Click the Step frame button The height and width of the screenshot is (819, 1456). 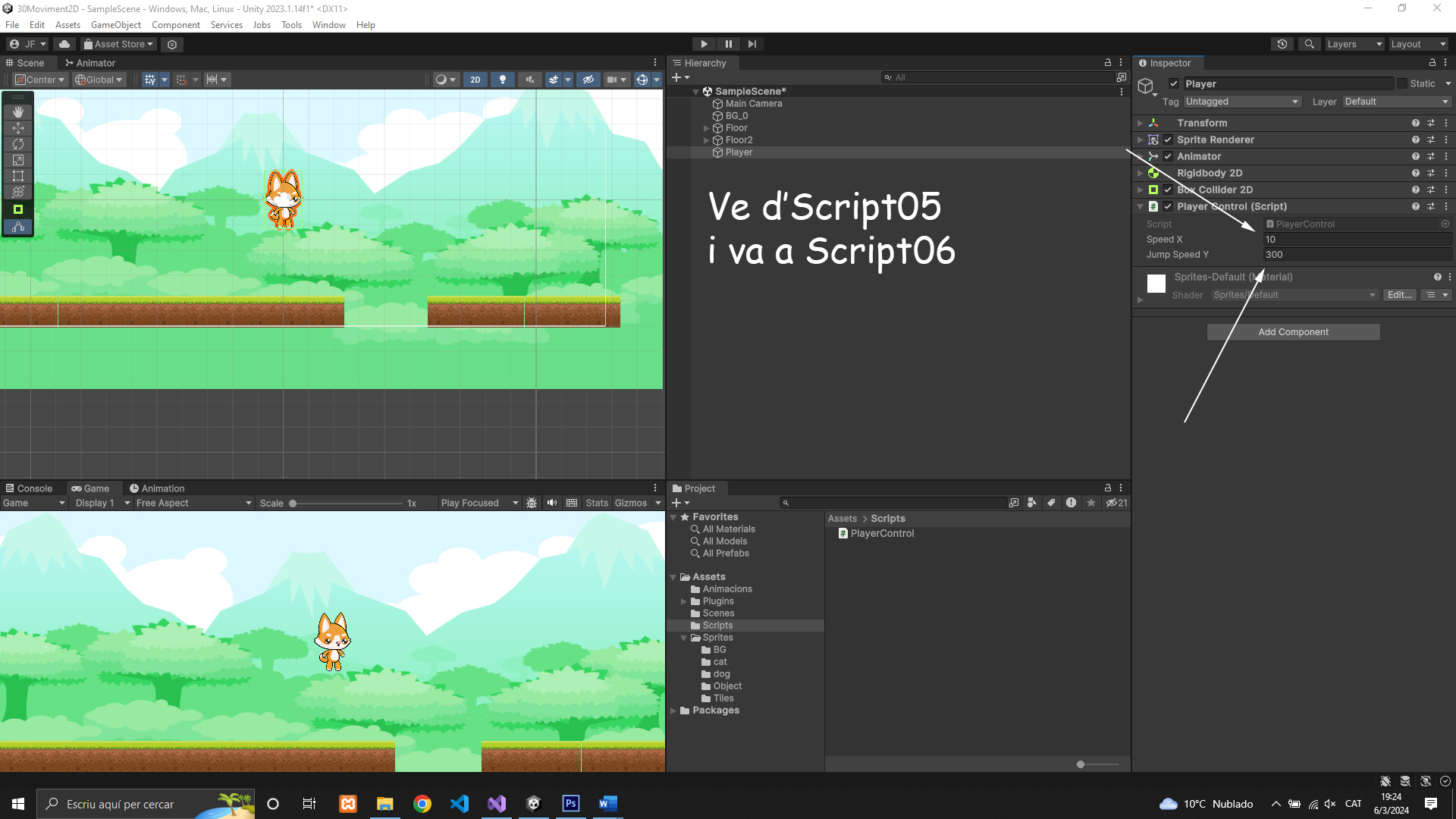click(752, 44)
